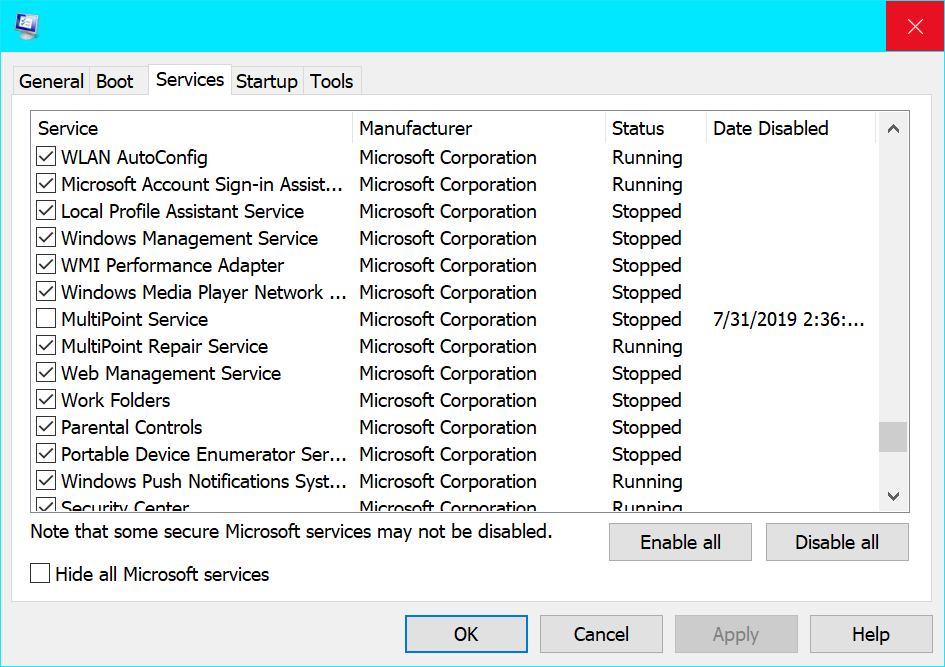
Task: Select Windows Push Notifications System row name
Action: 204,481
